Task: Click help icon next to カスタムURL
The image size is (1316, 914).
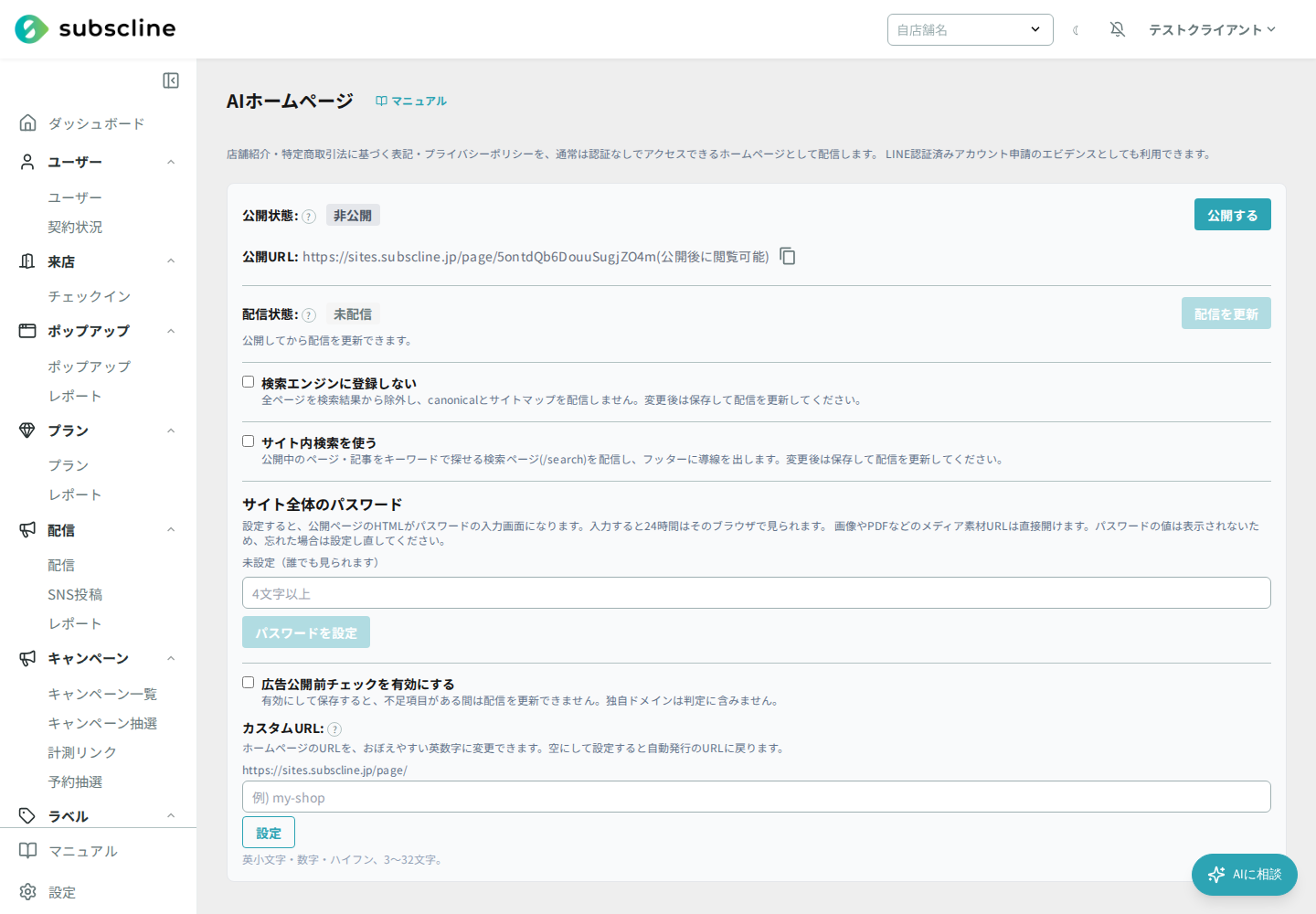Action: [334, 729]
